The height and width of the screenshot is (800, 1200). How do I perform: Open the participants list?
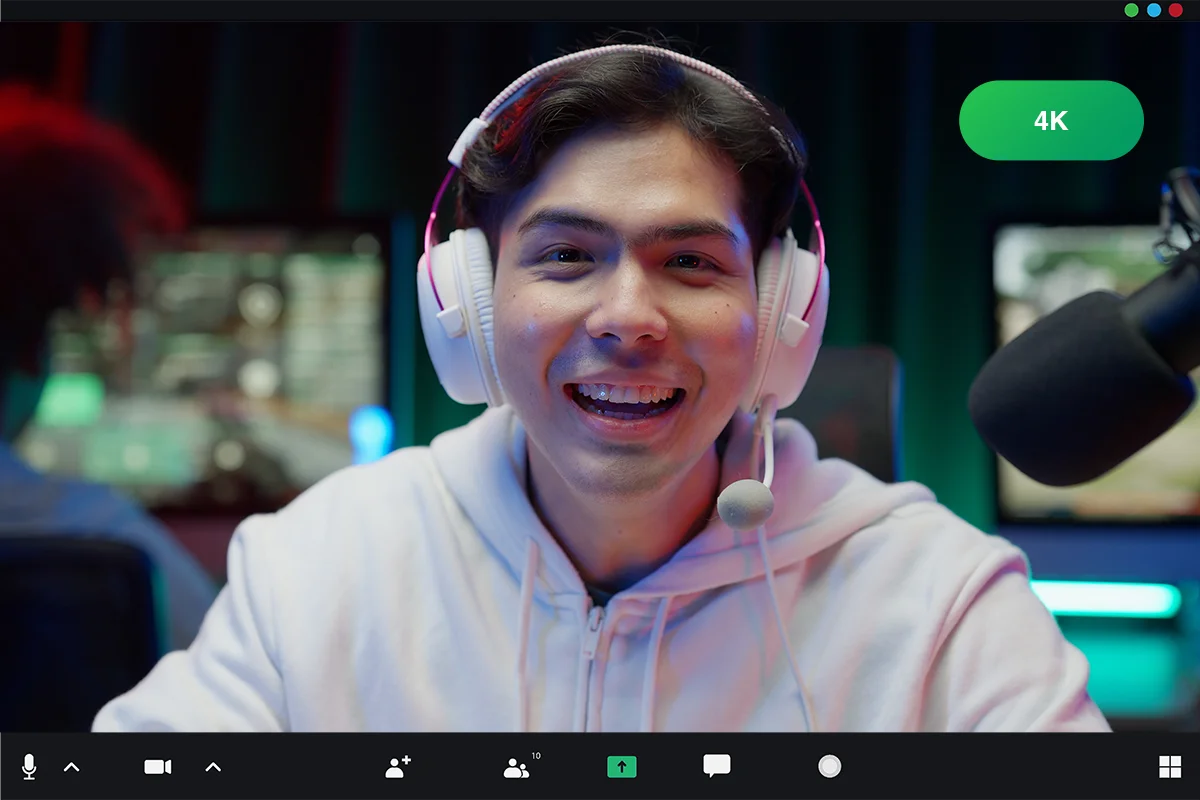(515, 768)
